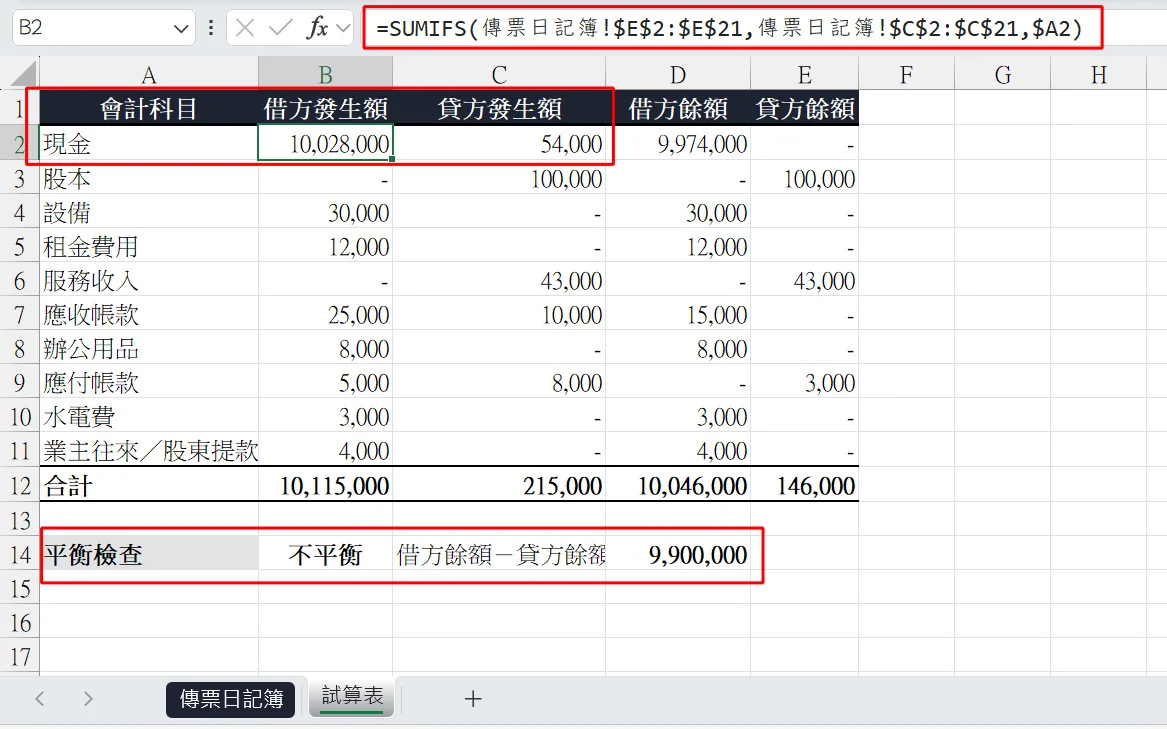The width and height of the screenshot is (1167, 729).
Task: Click the 貸方餘額 header cell
Action: (805, 109)
